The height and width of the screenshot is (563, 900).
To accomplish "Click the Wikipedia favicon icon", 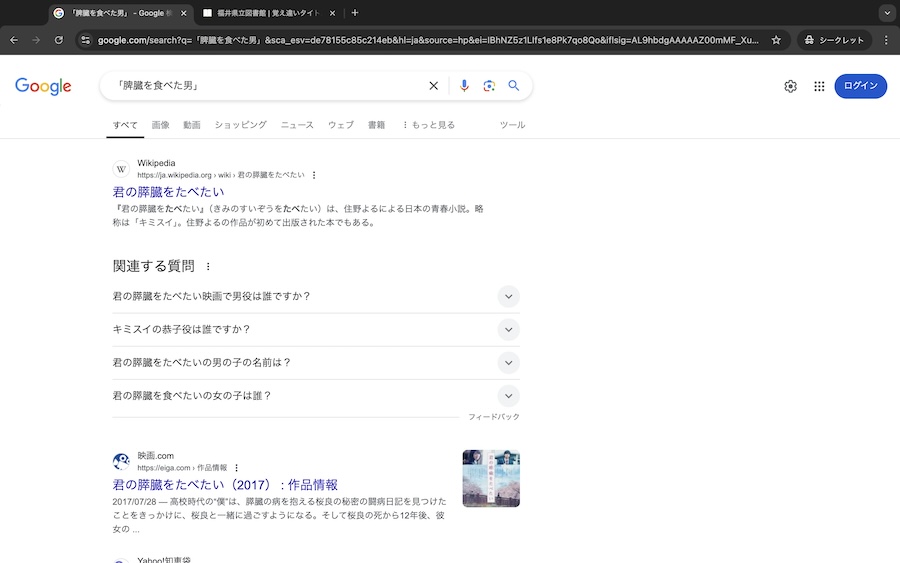I will (121, 169).
